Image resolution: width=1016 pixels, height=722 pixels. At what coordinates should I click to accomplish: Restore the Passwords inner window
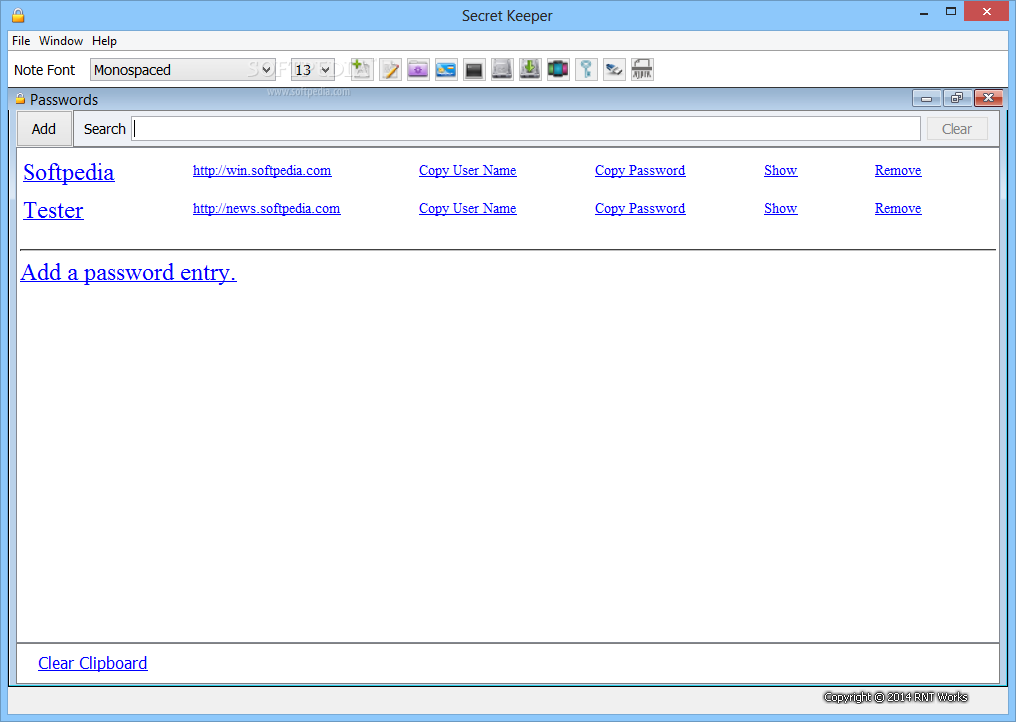click(957, 99)
